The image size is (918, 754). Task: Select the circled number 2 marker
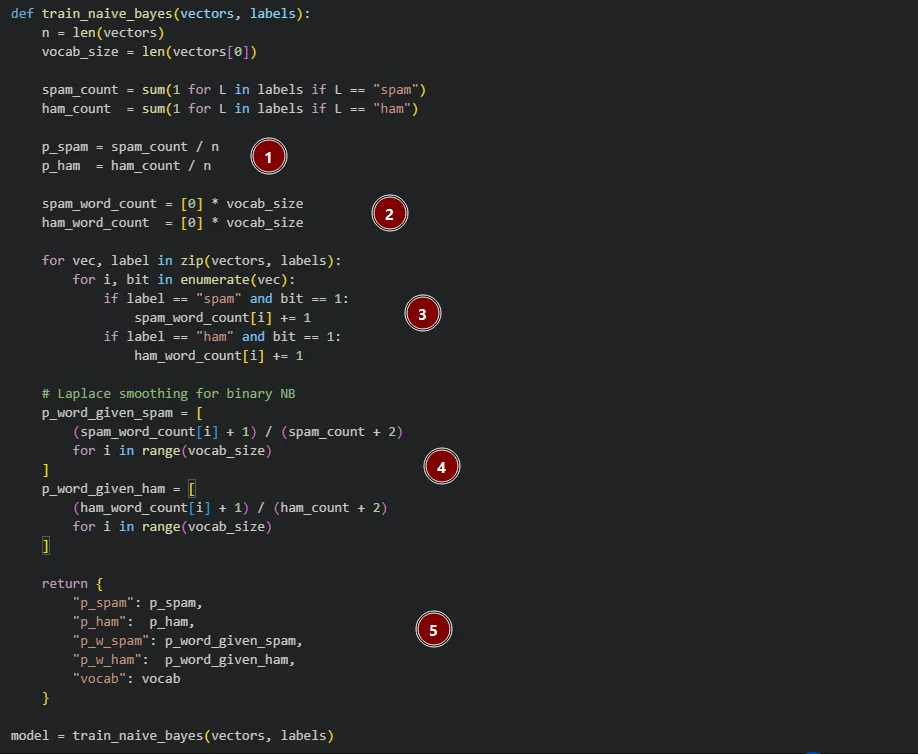click(389, 214)
